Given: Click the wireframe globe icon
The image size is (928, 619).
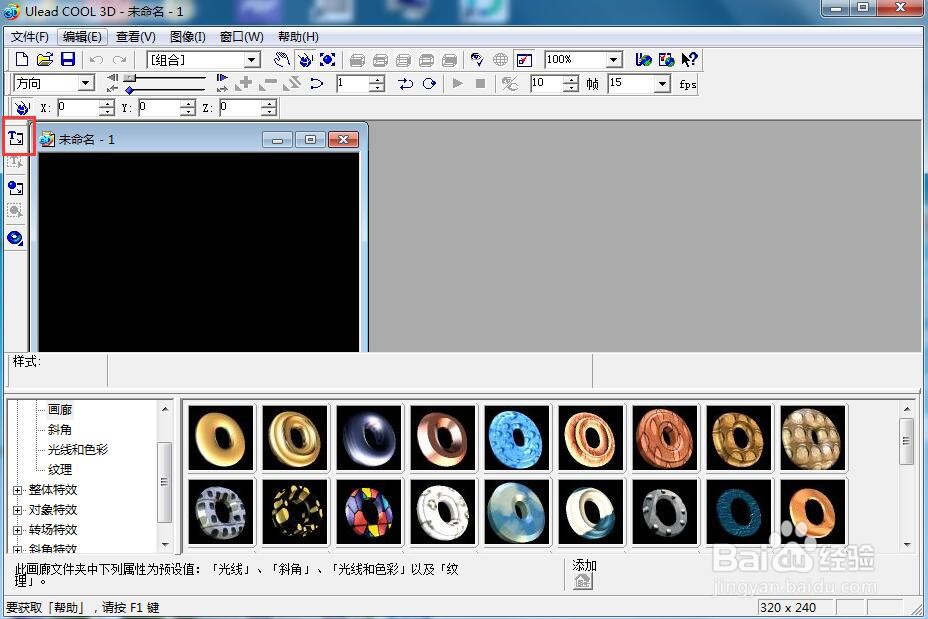Looking at the screenshot, I should tap(500, 59).
